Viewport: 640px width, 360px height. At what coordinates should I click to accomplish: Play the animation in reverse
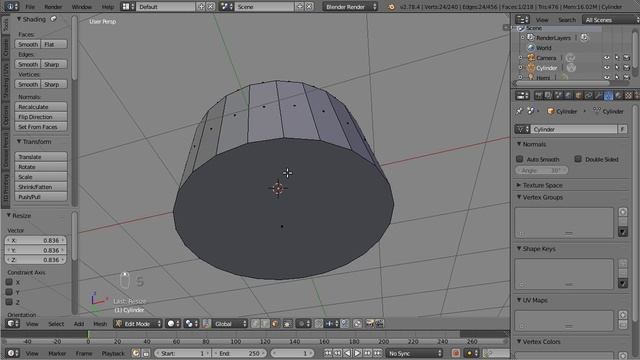(347, 353)
